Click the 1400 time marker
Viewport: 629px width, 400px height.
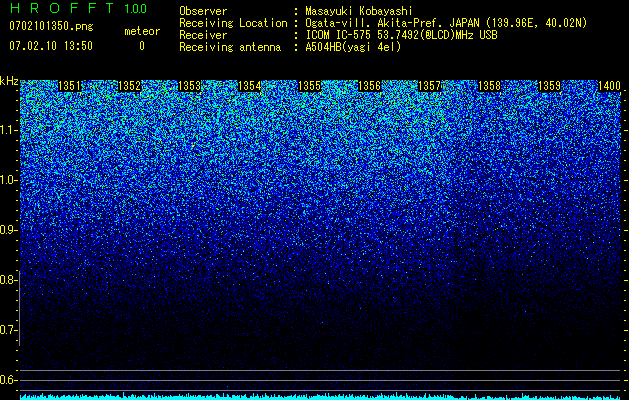coord(609,86)
